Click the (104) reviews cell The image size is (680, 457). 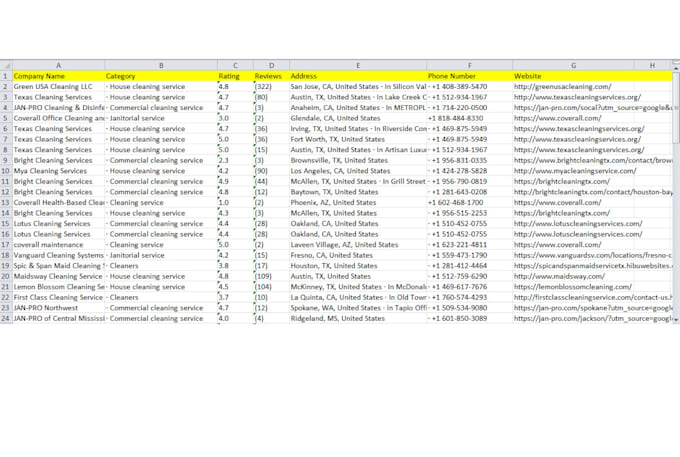click(271, 287)
